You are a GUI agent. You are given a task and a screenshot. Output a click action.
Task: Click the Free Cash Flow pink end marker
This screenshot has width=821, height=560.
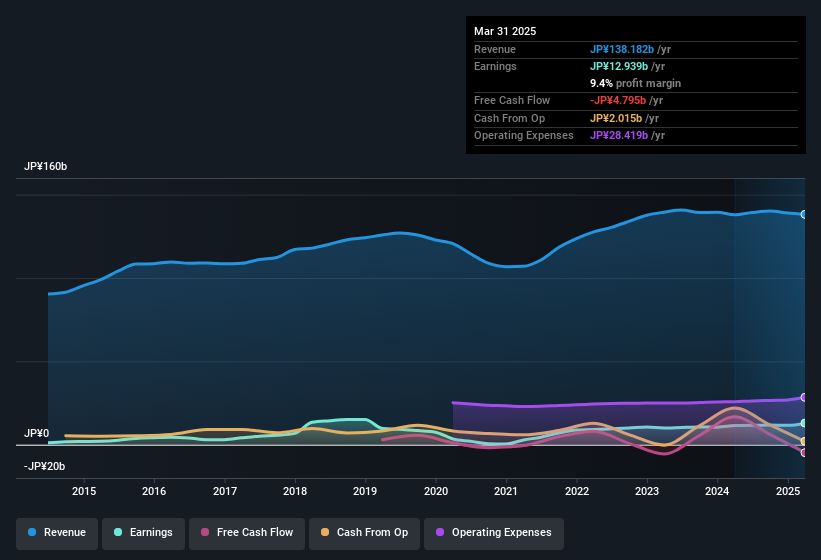pos(804,453)
